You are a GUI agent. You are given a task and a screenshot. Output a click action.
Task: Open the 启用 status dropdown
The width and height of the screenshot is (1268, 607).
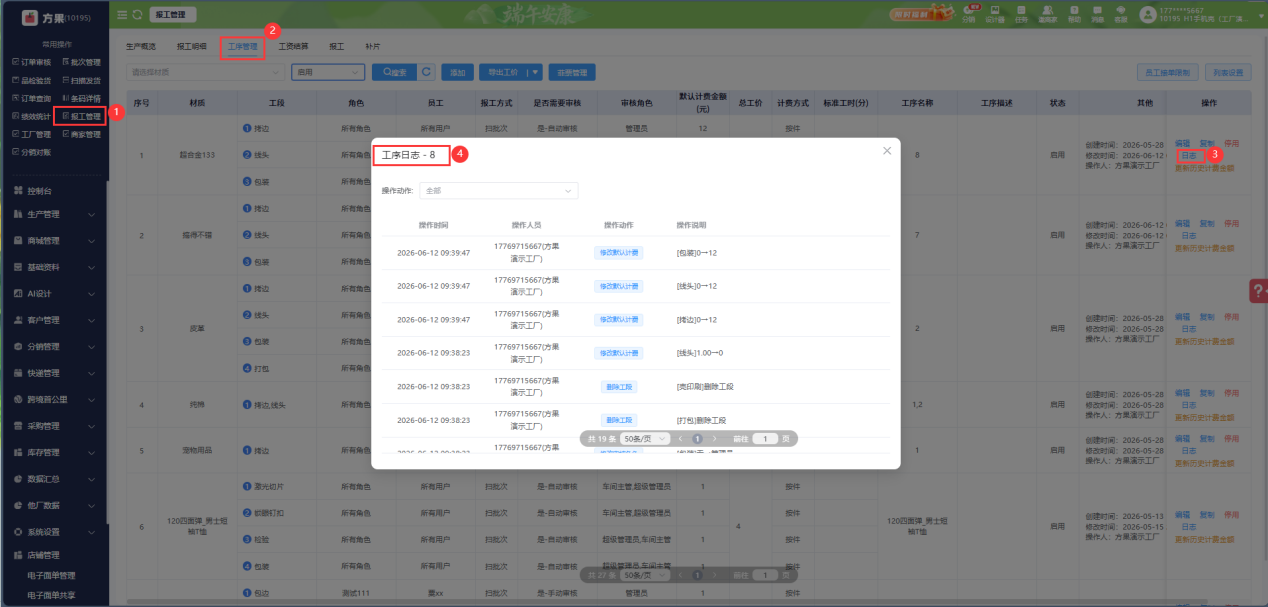(x=328, y=72)
